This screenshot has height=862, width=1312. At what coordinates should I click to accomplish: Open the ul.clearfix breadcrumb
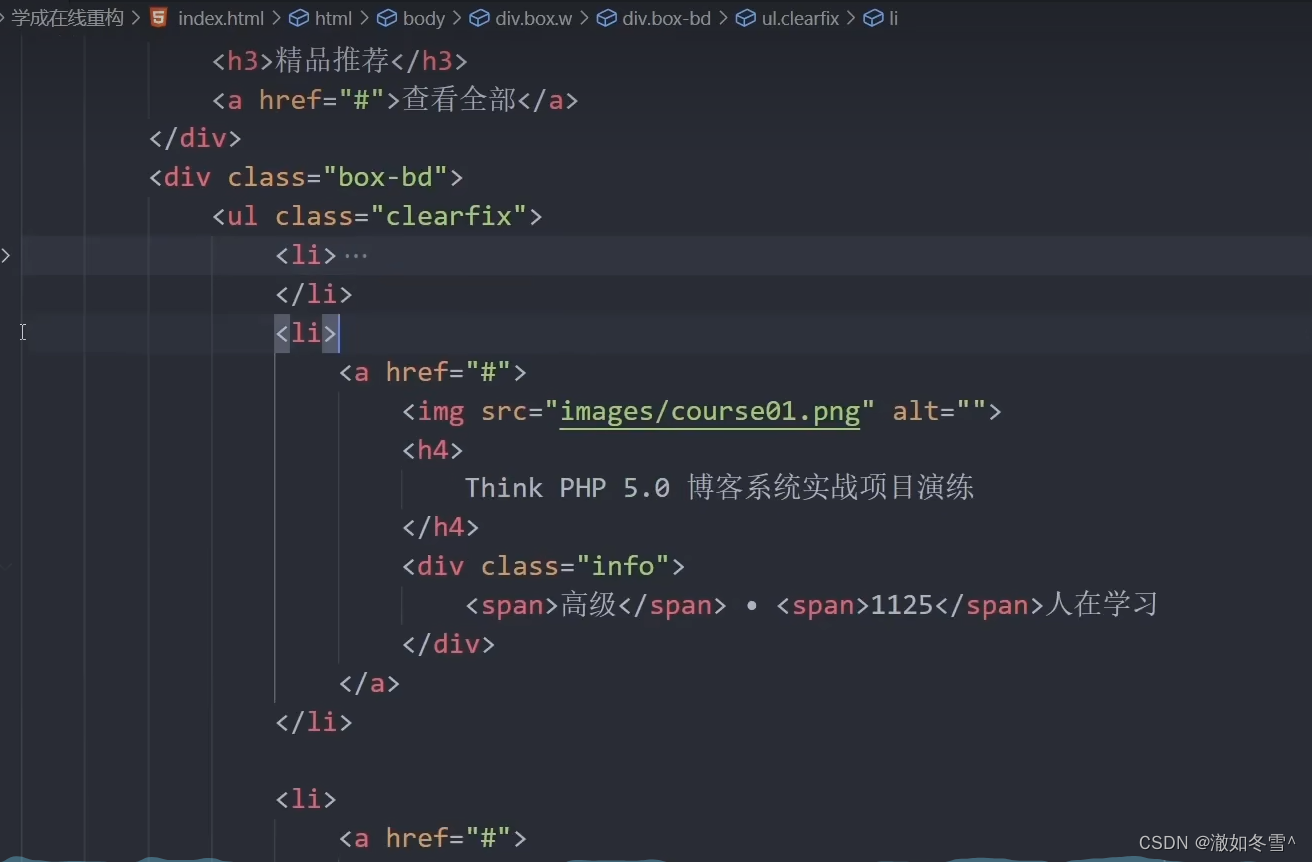click(x=800, y=18)
